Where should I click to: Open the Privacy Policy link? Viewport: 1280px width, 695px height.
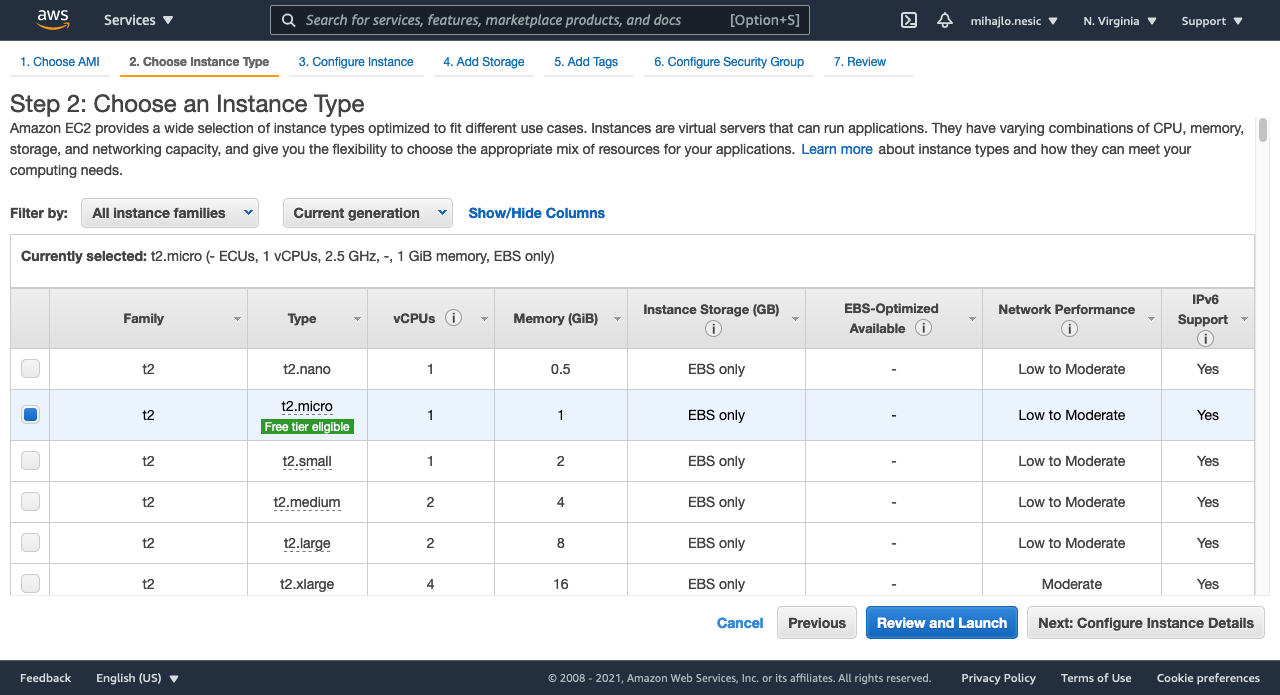coord(999,678)
